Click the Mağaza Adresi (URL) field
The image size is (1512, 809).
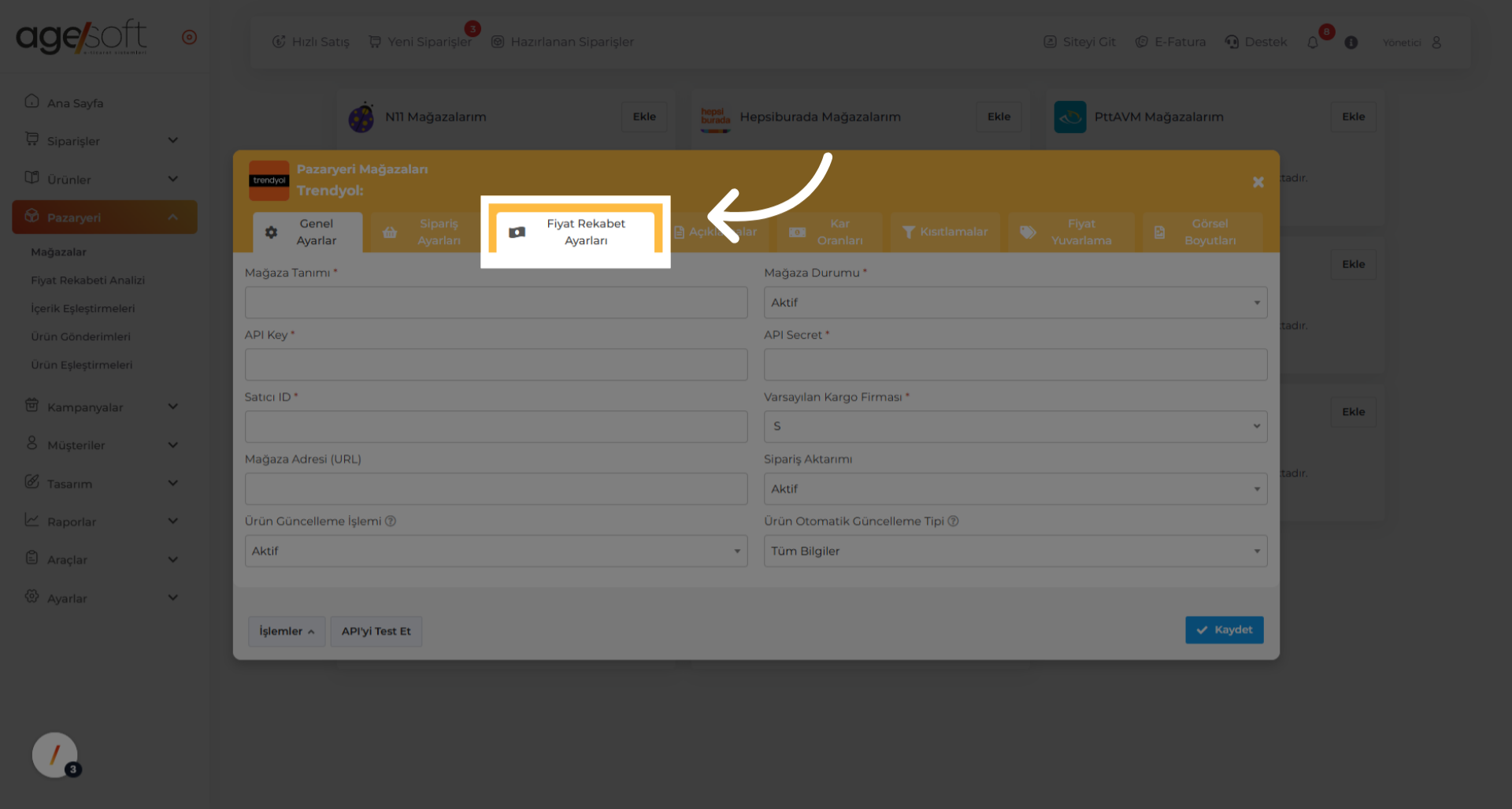(x=496, y=488)
